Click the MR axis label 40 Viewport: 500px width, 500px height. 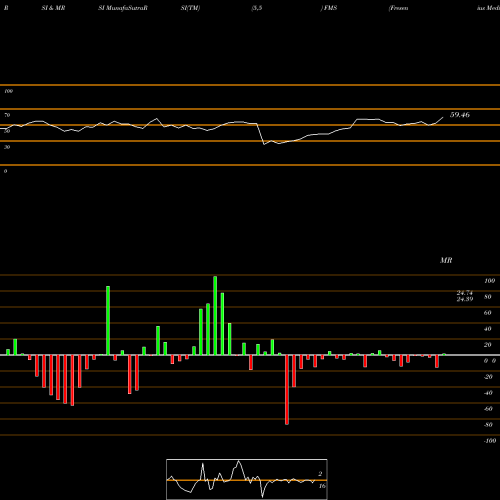point(488,329)
